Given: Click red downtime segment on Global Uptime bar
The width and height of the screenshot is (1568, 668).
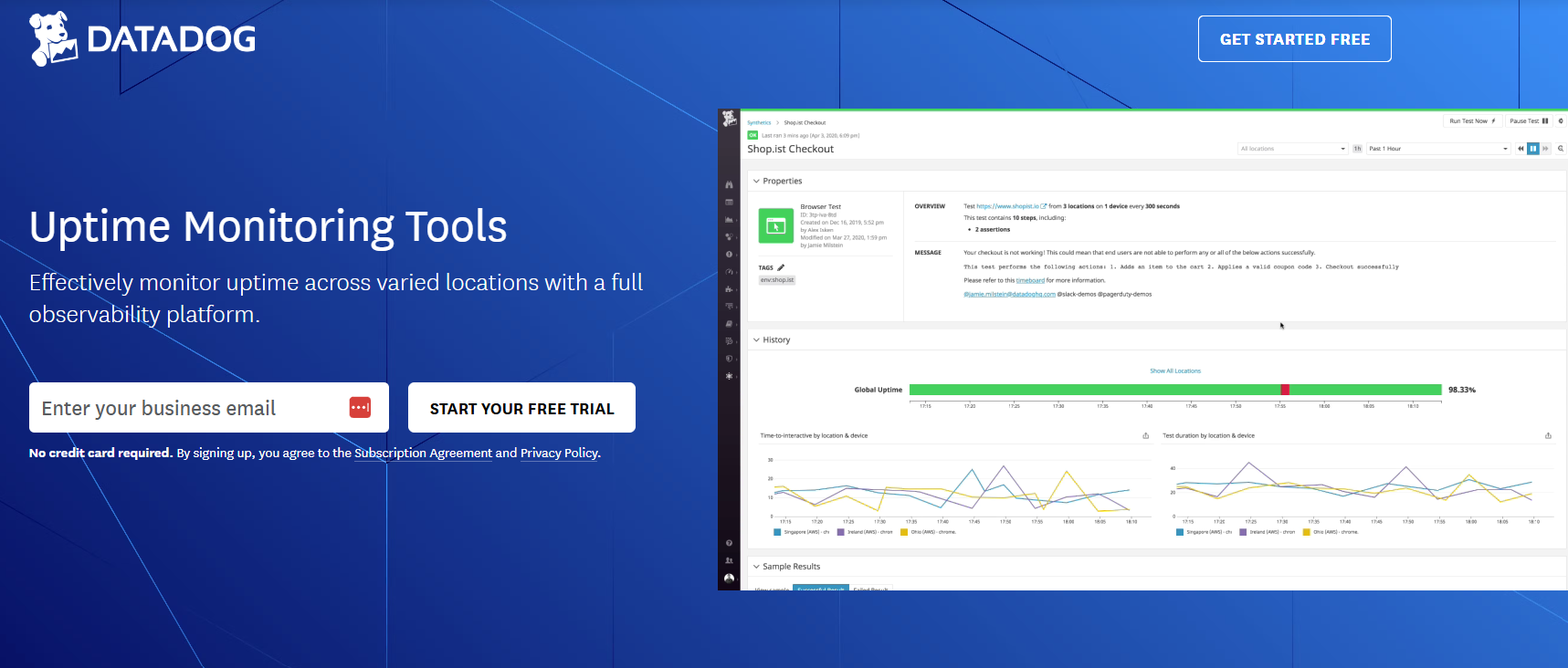Looking at the screenshot, I should point(1285,390).
